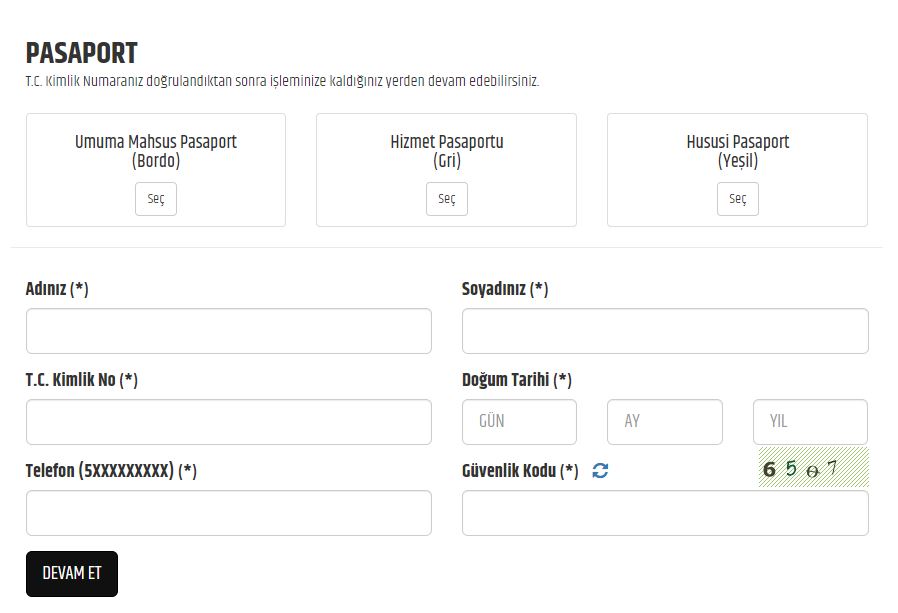898x613 pixels.
Task: Click the Güvenlik Kodu input box
Action: pos(665,513)
